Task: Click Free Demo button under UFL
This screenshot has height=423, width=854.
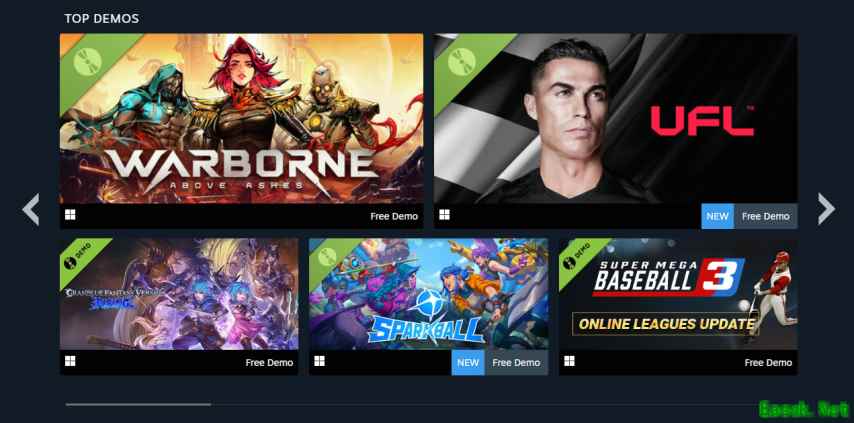Action: 765,216
